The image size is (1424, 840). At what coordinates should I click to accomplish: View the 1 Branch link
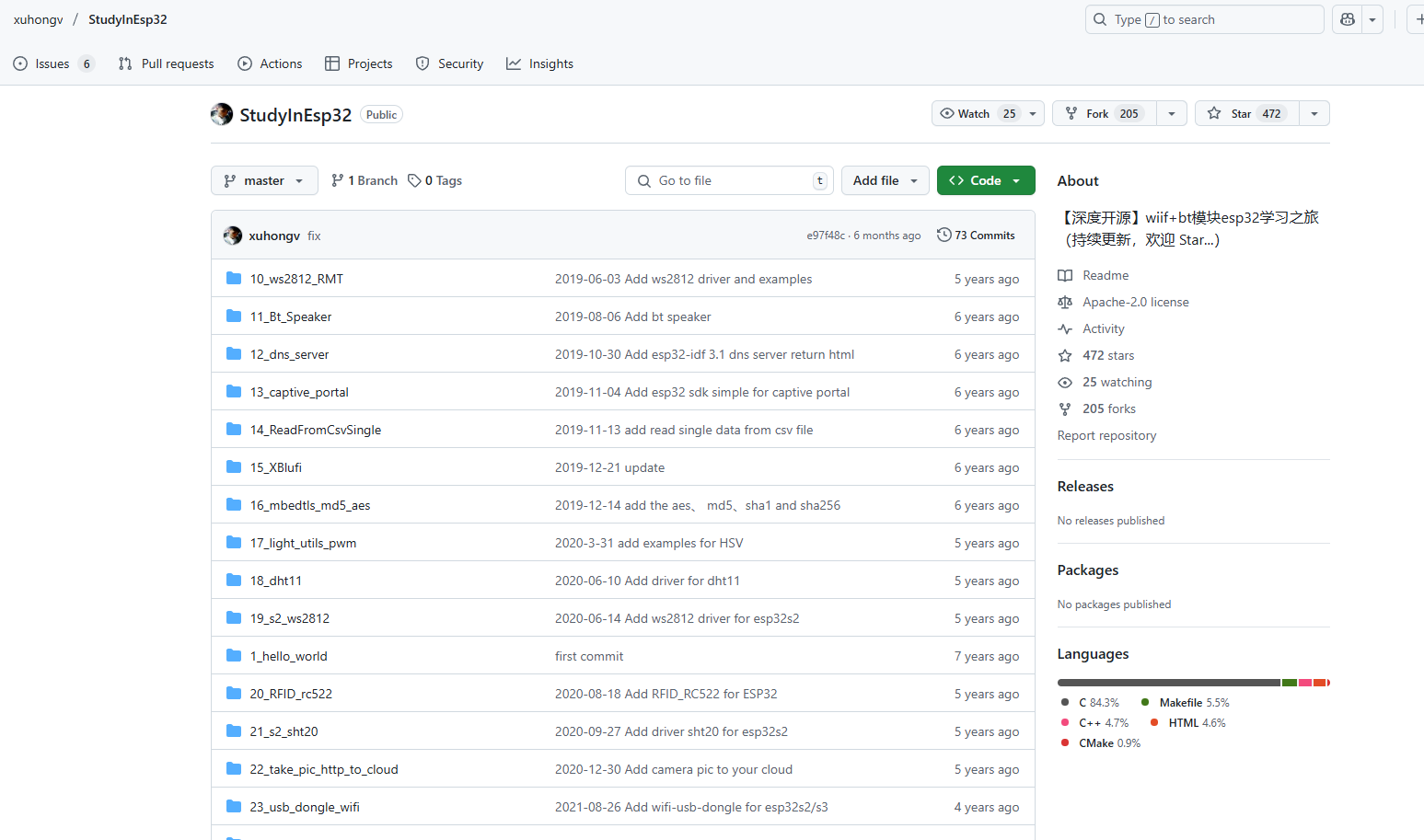pos(365,180)
